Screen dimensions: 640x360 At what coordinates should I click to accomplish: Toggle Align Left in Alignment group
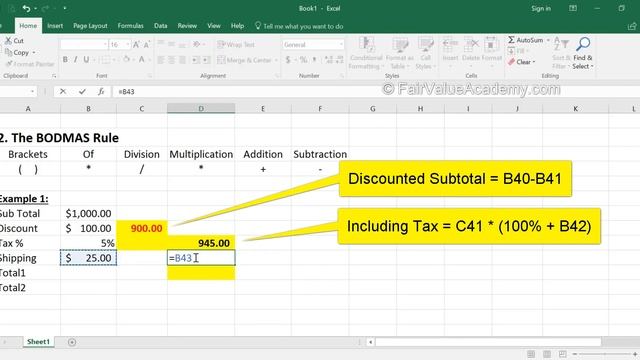(x=161, y=60)
